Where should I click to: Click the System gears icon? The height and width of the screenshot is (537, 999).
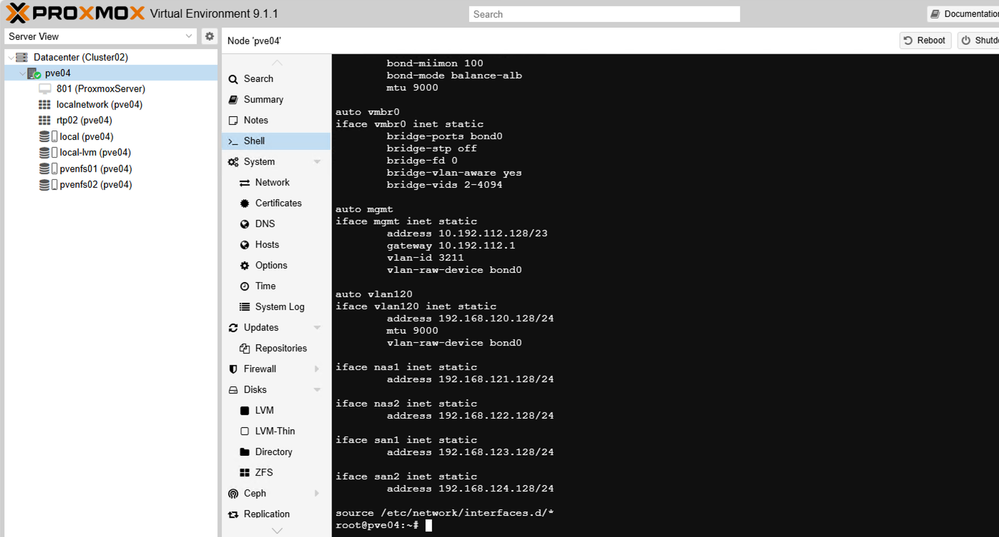point(233,162)
